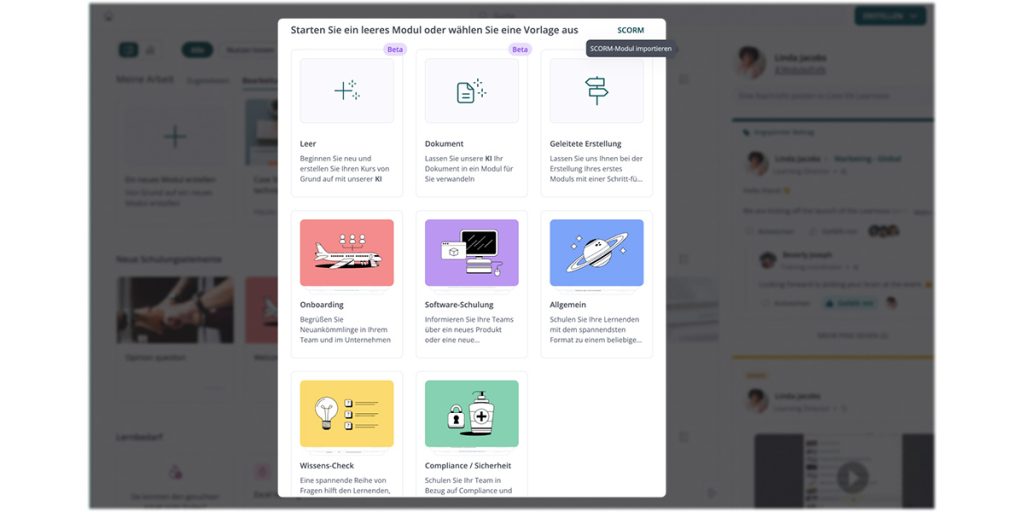Viewport: 1024px width, 512px height.
Task: Click the Software-Schulung card title
Action: point(459,305)
